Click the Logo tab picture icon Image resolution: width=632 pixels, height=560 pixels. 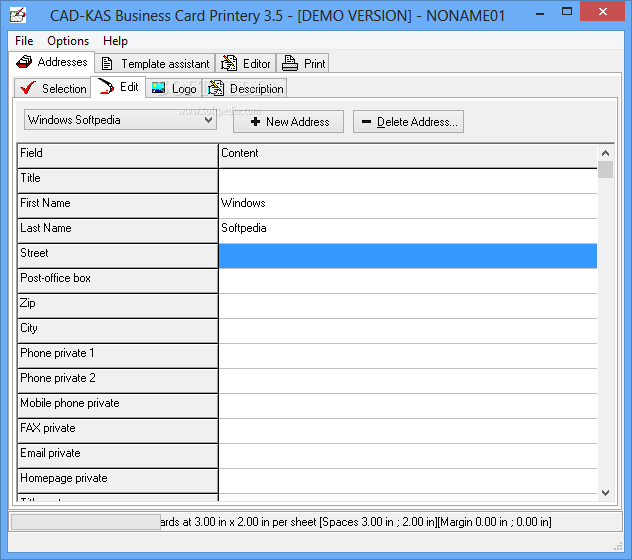(x=158, y=88)
